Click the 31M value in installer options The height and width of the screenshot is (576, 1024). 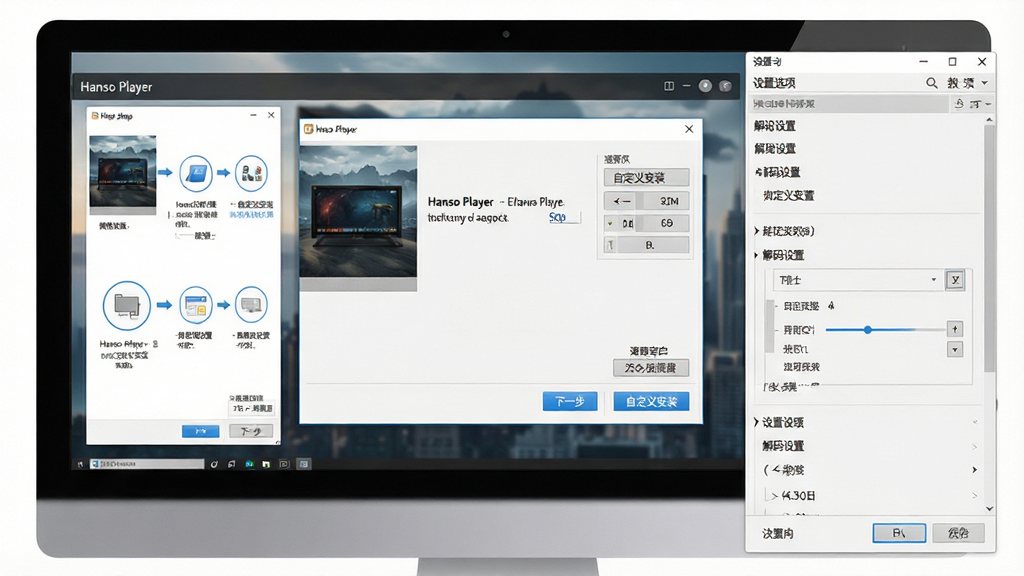tap(669, 201)
